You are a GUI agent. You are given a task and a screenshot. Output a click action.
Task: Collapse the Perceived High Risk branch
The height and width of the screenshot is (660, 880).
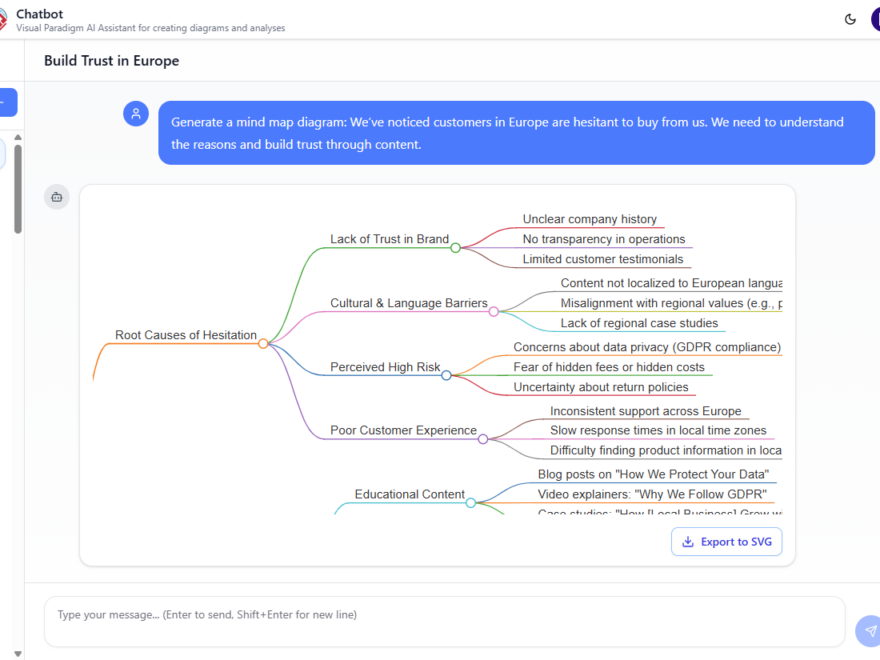tap(447, 375)
